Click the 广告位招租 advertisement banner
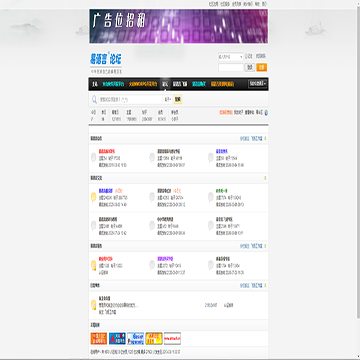360x360 pixels. point(179,26)
